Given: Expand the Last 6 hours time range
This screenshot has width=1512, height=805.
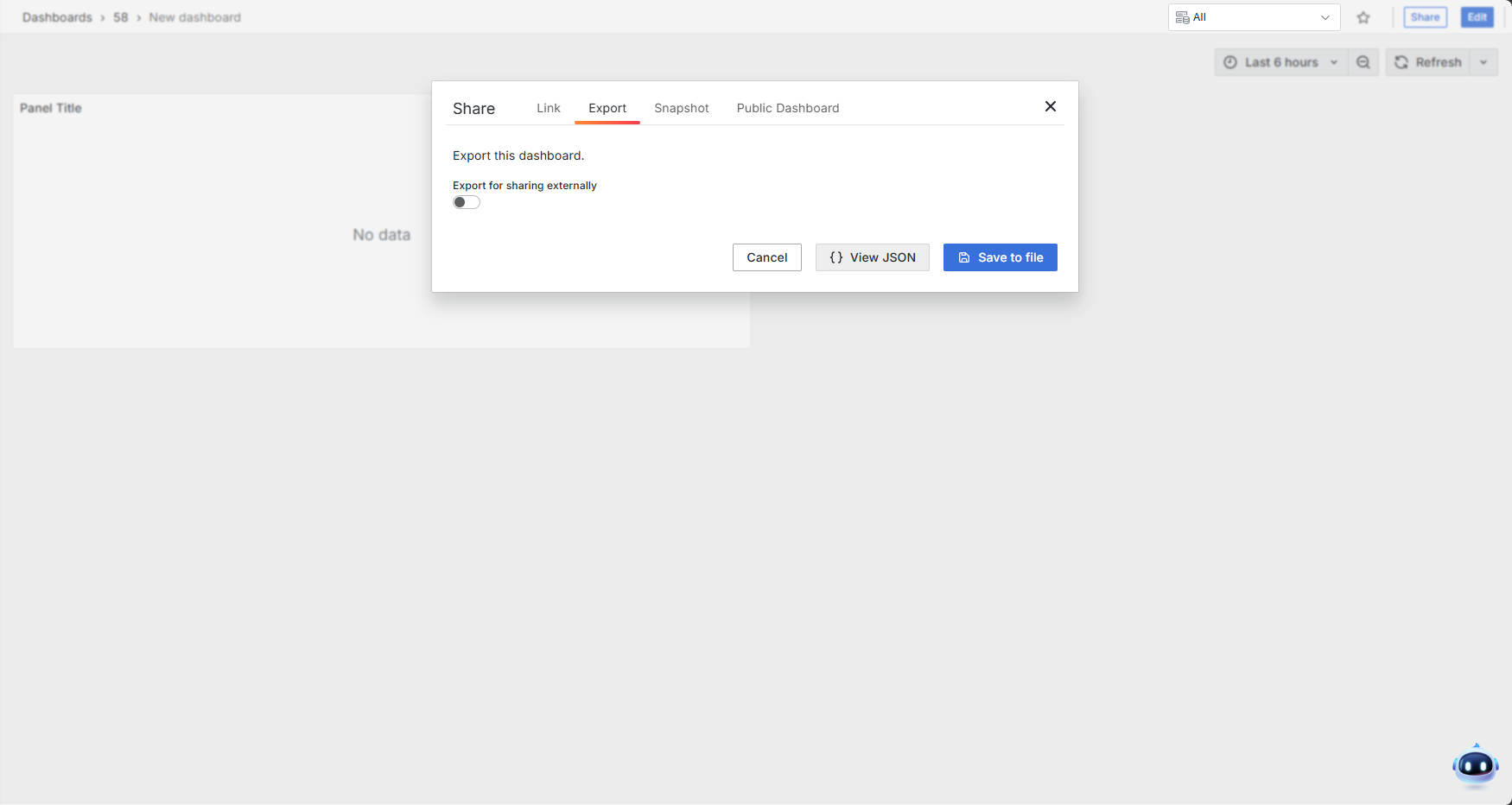Looking at the screenshot, I should click(x=1281, y=62).
